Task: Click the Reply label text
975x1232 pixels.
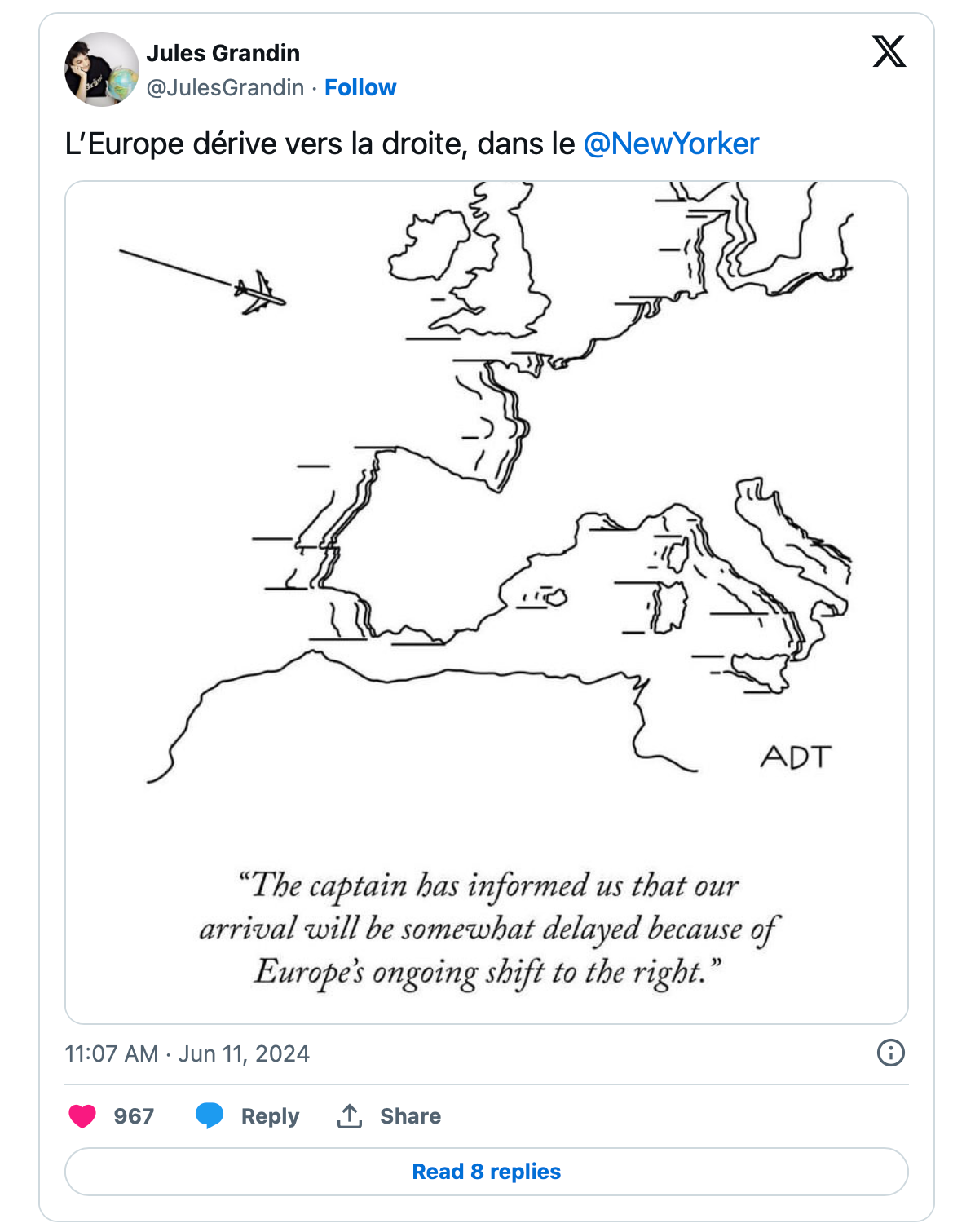Action: 270,1115
